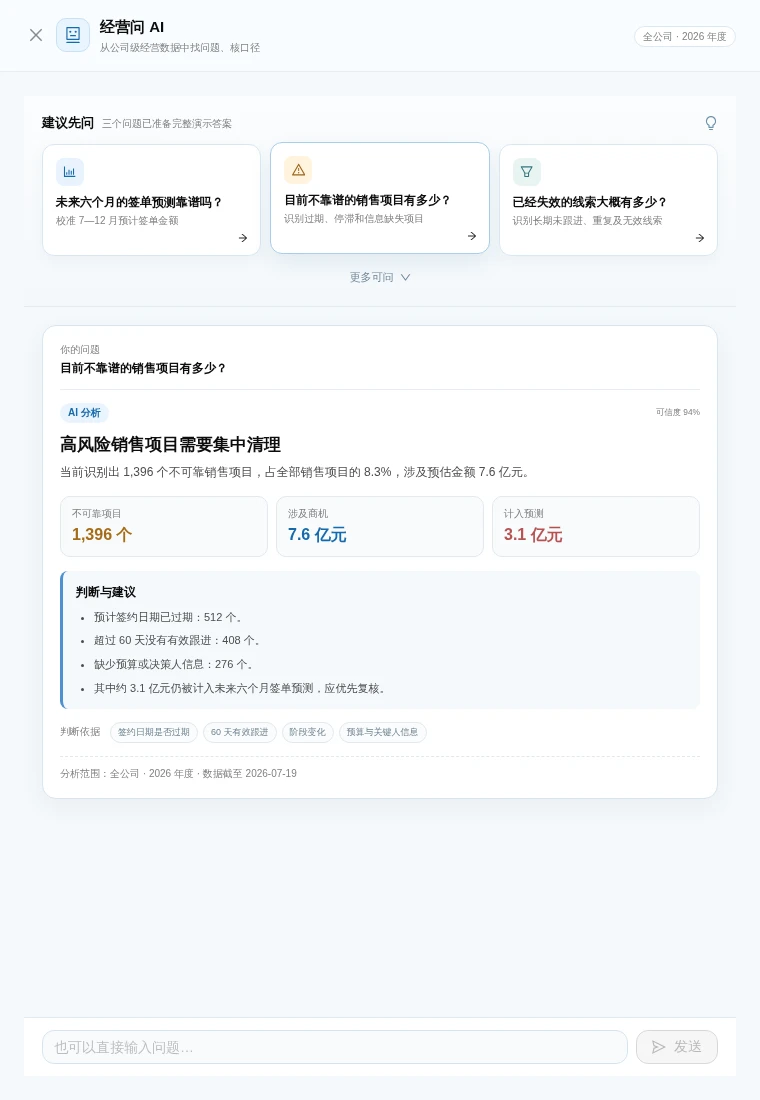Click subtitle 识别长期未跟进、重复及无效线索
Viewport: 760px width, 1100px height.
(587, 221)
